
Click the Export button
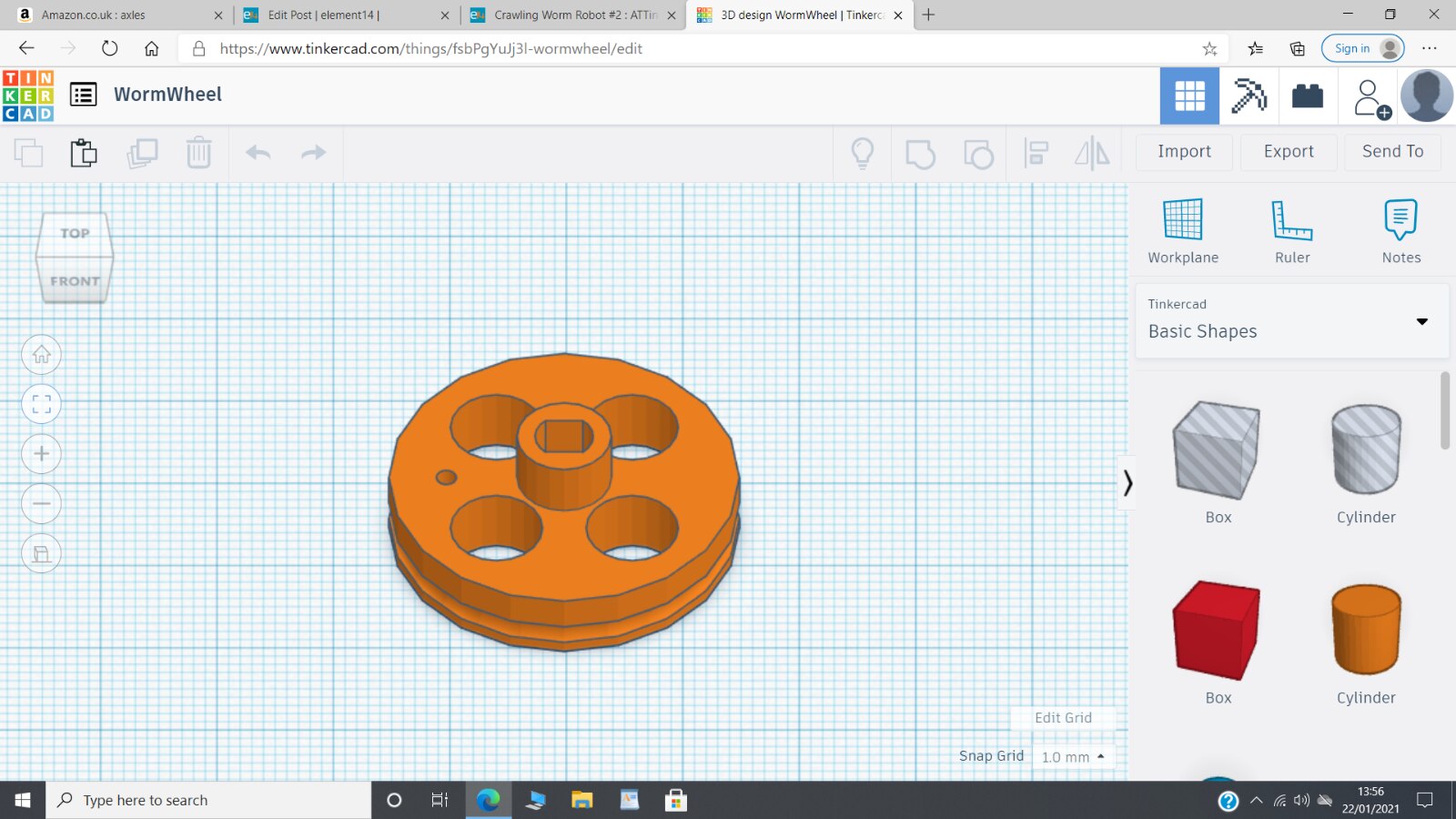(1288, 152)
